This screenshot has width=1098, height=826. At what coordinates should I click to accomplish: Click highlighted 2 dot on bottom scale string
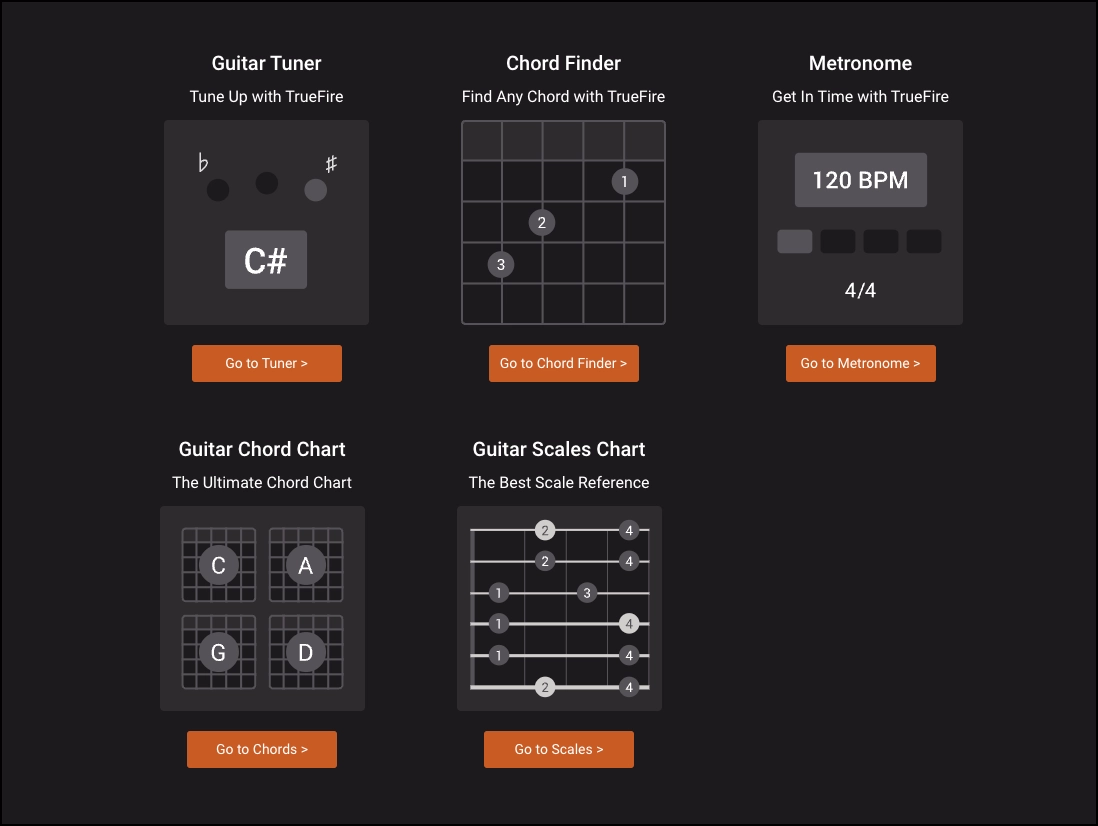click(545, 687)
